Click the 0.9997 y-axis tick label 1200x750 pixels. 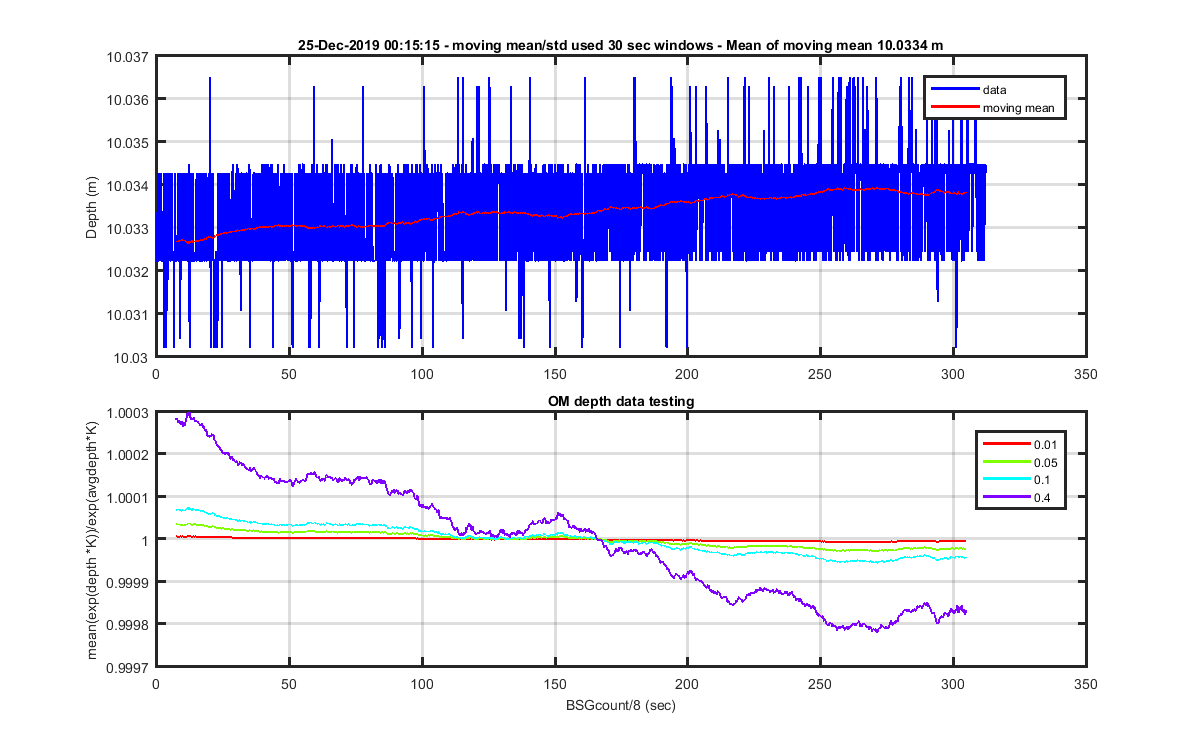point(127,667)
